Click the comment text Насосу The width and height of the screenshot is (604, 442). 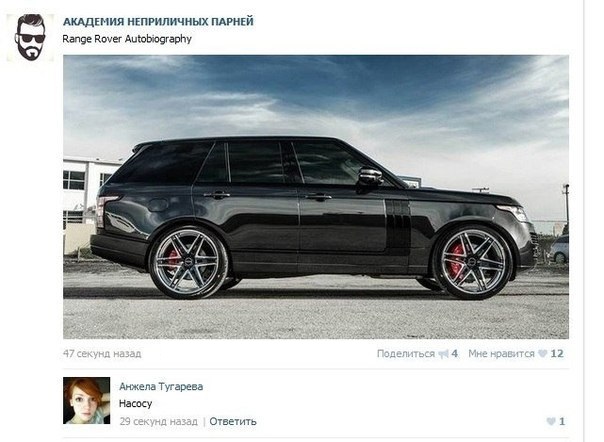click(136, 403)
